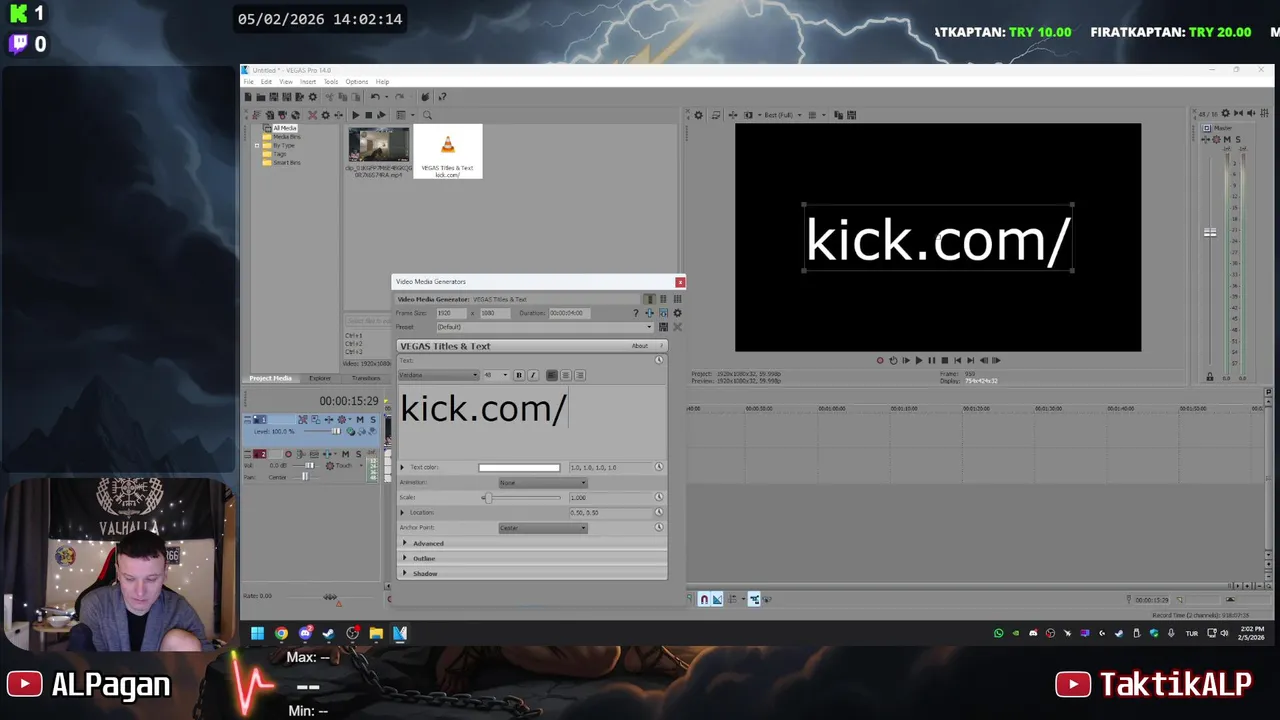Create a new project from the toolbar
The width and height of the screenshot is (1280, 720).
248,97
